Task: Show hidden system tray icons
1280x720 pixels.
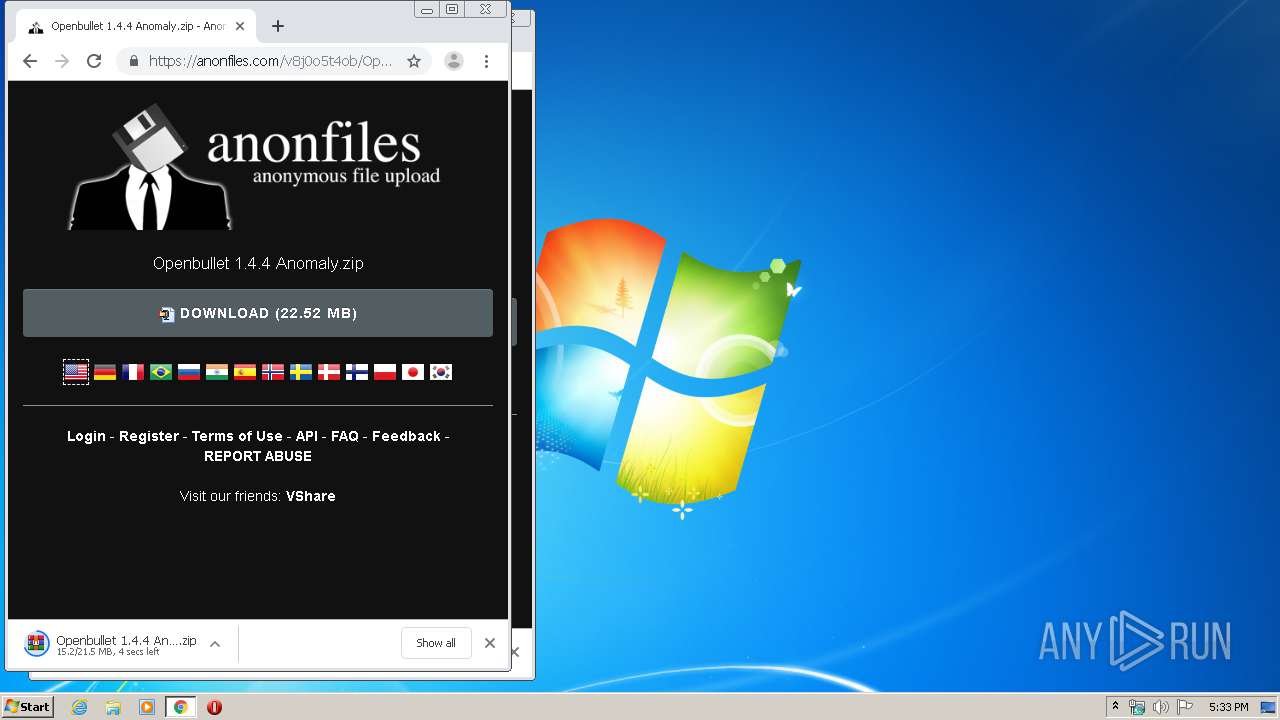Action: point(1115,707)
